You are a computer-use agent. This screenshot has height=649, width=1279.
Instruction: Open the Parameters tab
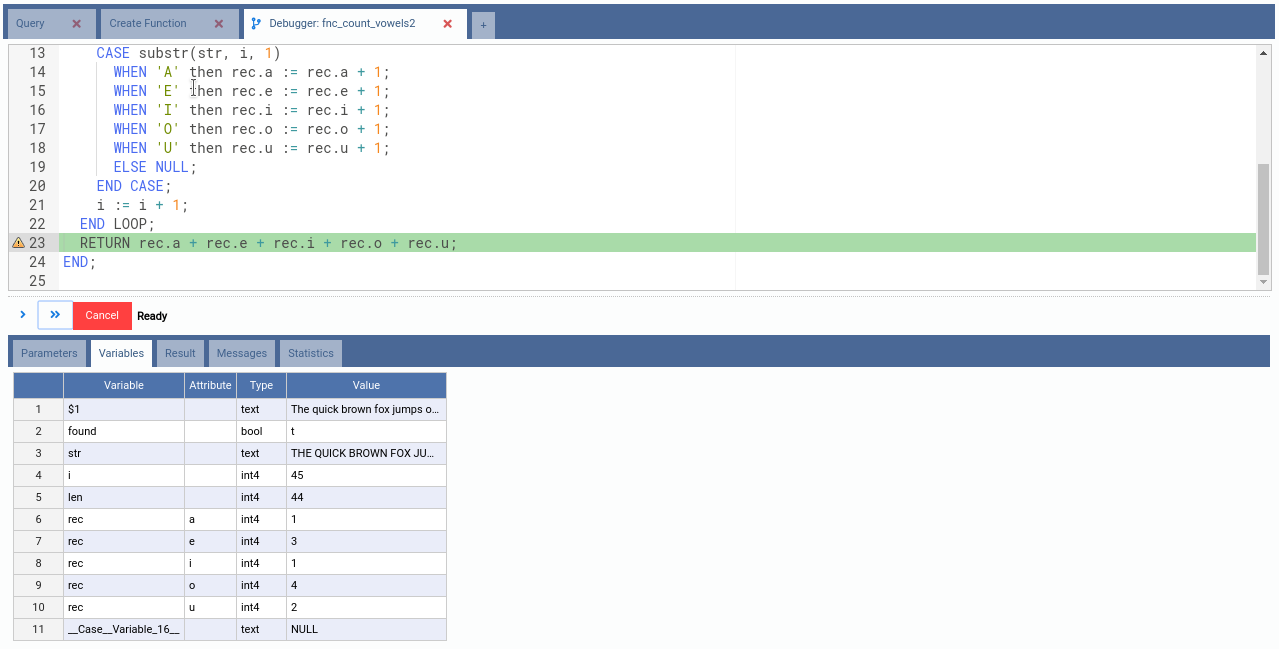point(49,353)
